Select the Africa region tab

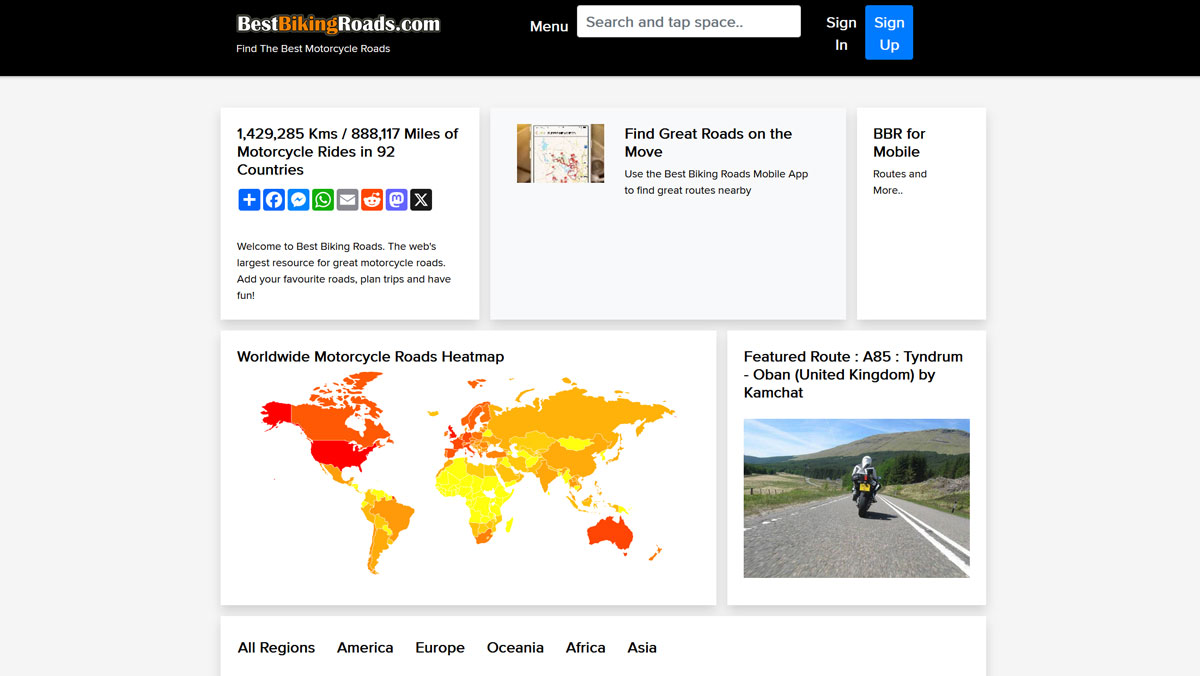pos(585,648)
